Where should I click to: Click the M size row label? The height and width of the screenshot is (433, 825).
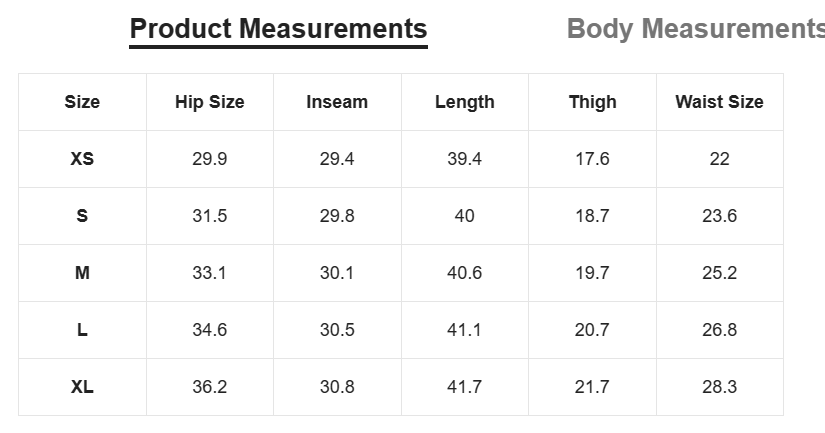point(82,273)
